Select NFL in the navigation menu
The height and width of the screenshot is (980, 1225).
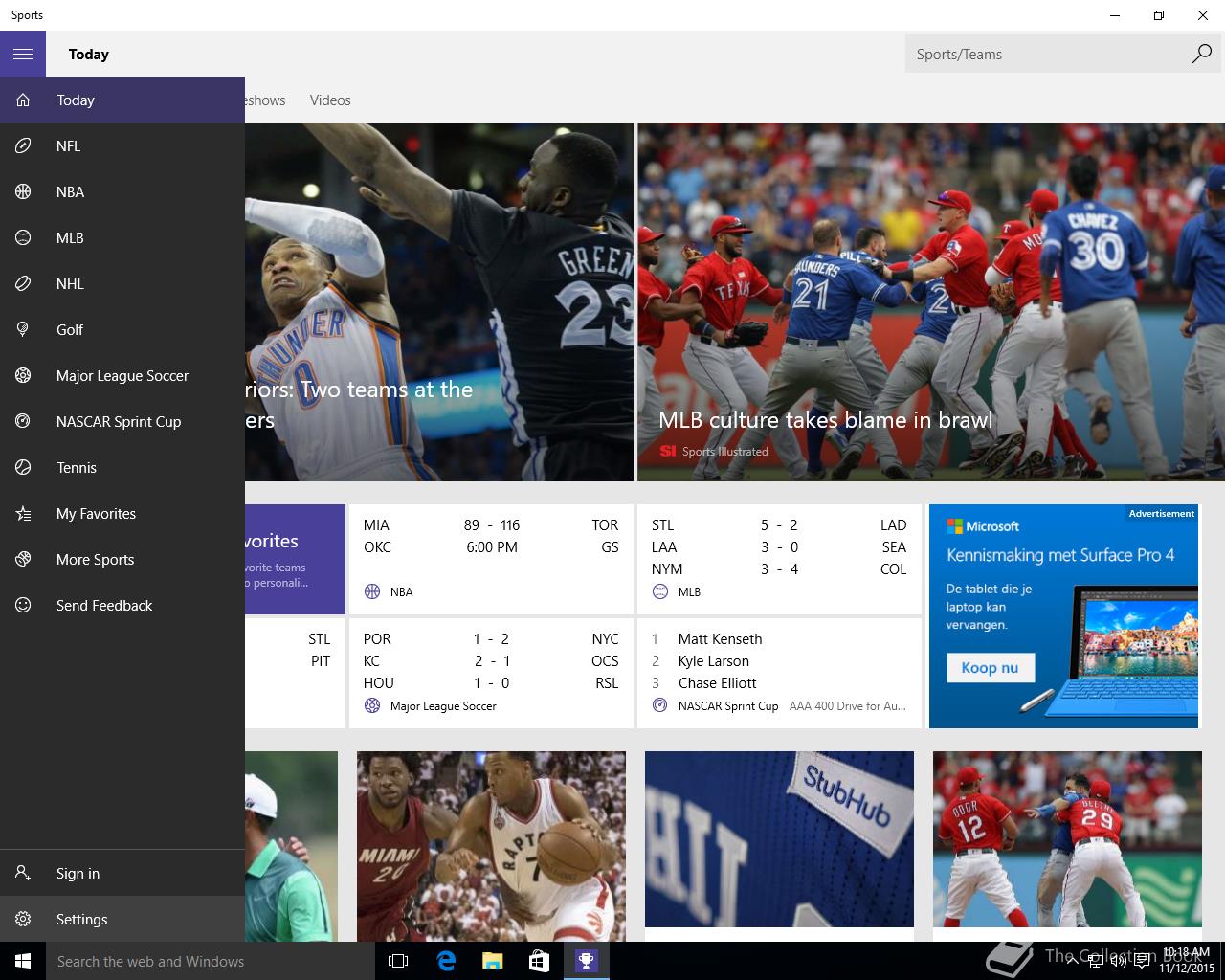click(122, 145)
